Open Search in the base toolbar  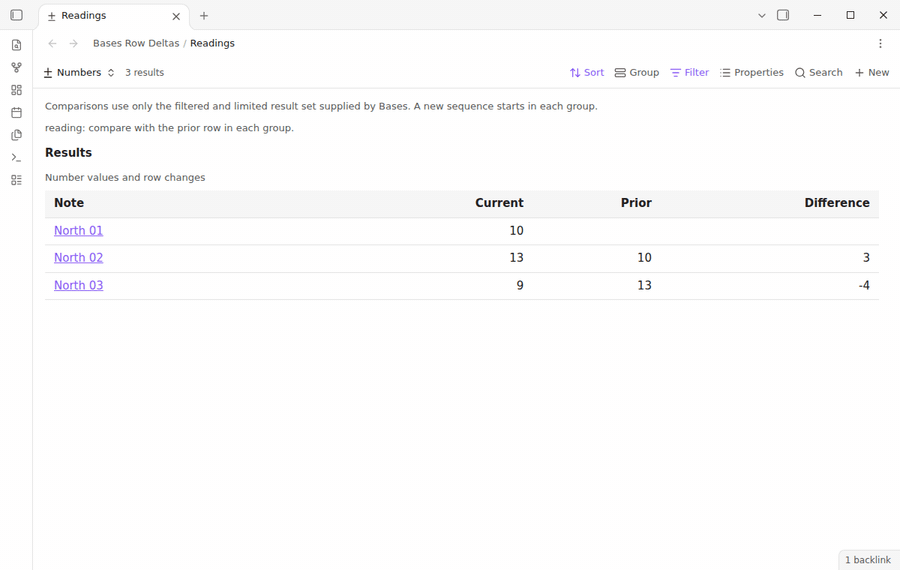818,72
